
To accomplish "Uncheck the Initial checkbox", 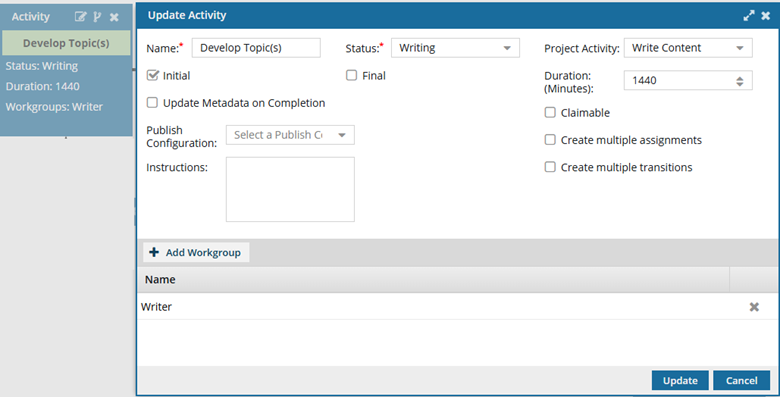I will [153, 75].
